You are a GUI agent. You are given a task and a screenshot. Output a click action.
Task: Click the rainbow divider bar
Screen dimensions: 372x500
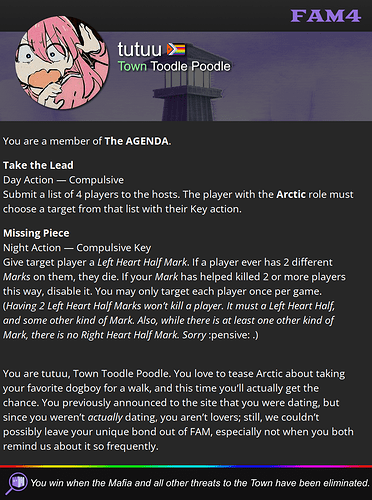click(186, 466)
